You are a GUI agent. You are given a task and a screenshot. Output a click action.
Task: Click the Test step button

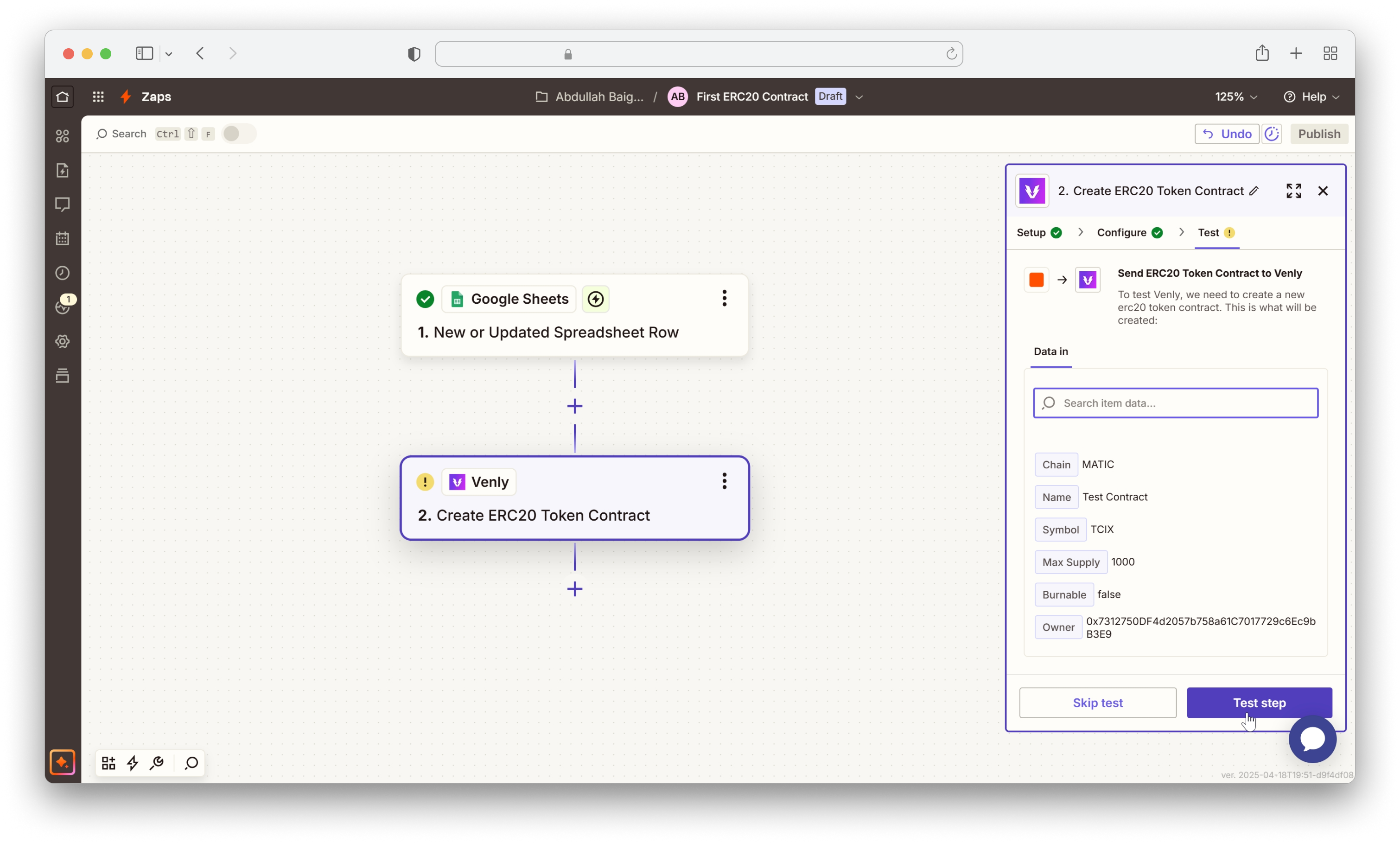(x=1259, y=702)
